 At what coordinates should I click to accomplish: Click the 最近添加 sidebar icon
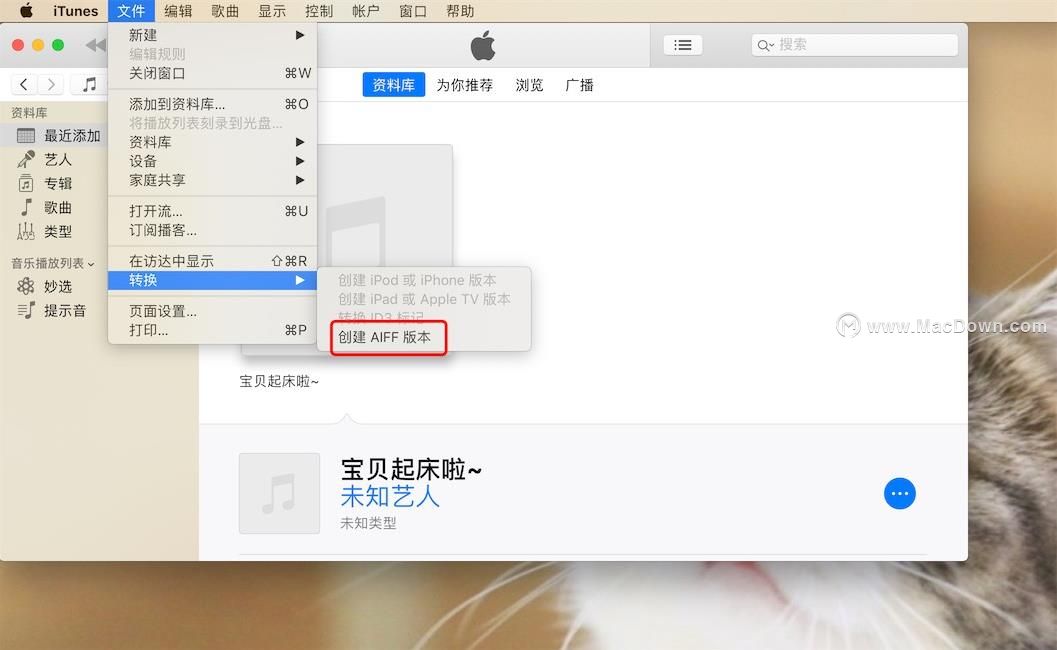point(26,136)
